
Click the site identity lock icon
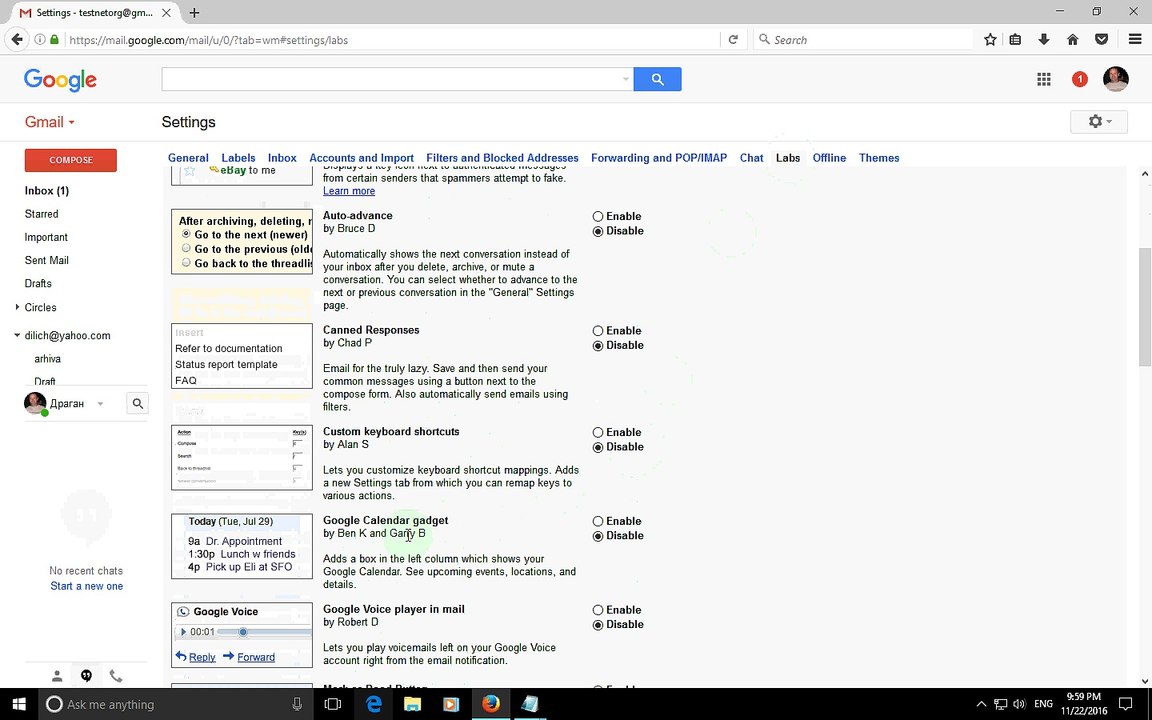54,40
